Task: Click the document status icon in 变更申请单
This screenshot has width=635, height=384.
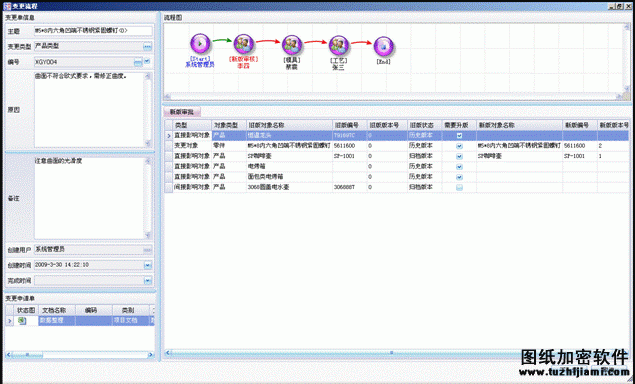Action: point(22,321)
